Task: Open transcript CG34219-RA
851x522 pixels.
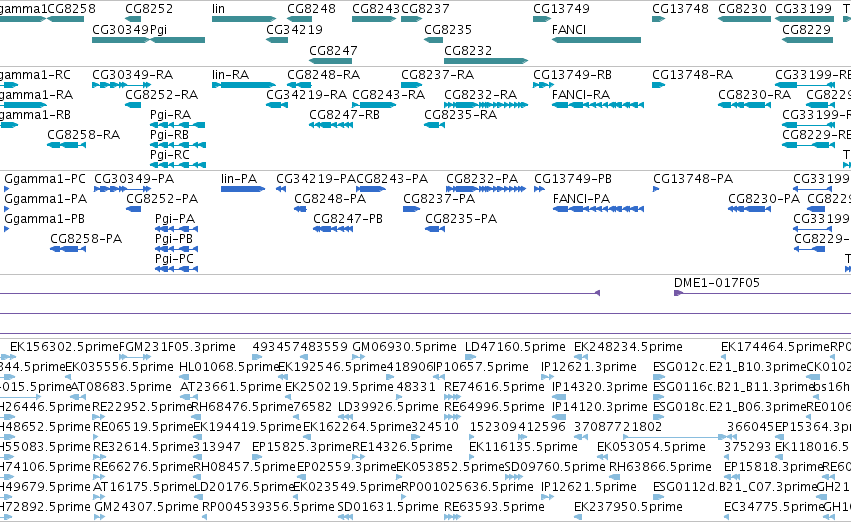Action: click(x=277, y=105)
